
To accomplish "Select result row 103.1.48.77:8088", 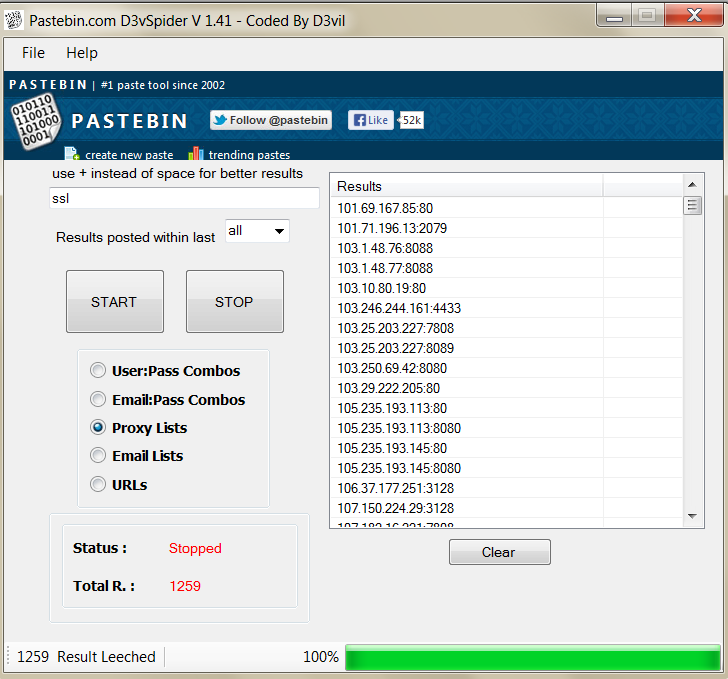I will (507, 268).
